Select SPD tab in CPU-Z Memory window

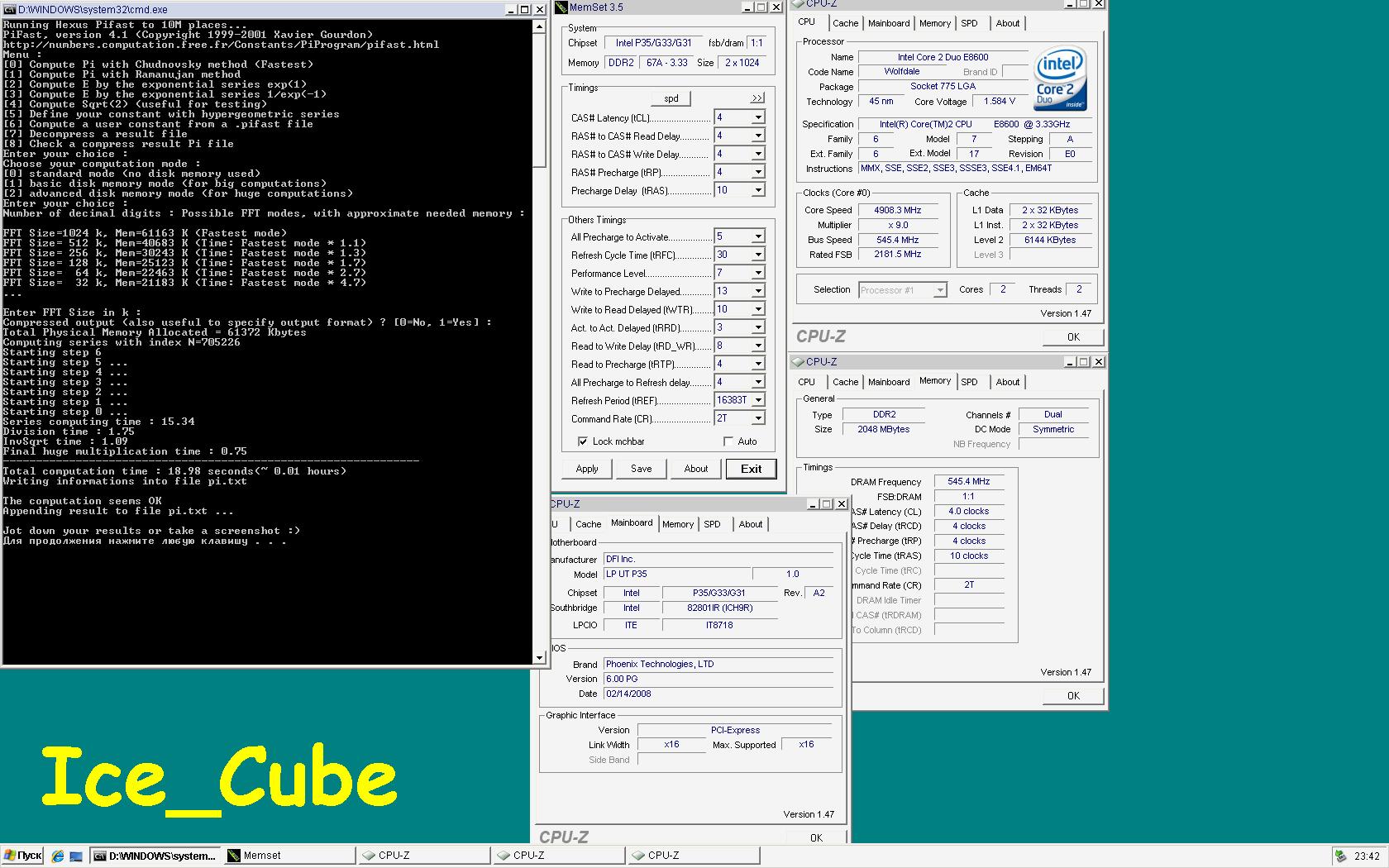pyautogui.click(x=970, y=382)
